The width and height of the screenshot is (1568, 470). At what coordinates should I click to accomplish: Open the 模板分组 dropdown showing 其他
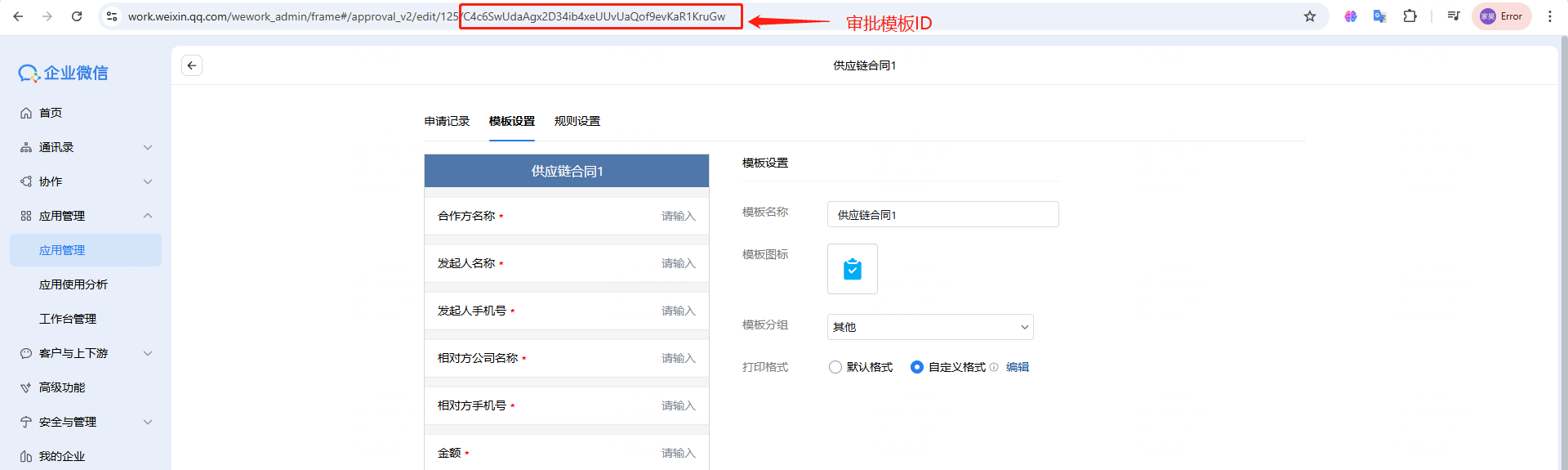(930, 327)
